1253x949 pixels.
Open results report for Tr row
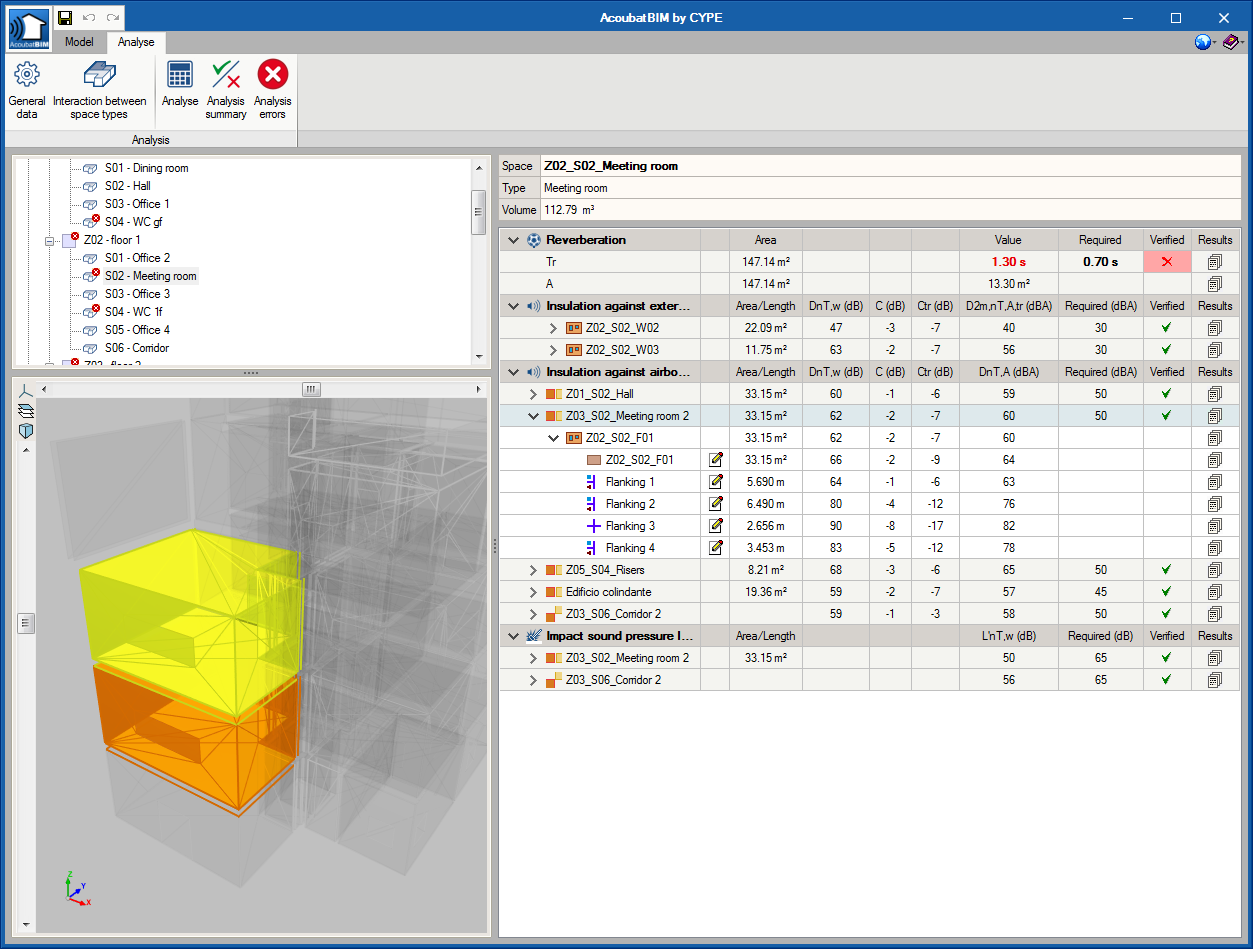click(1215, 262)
